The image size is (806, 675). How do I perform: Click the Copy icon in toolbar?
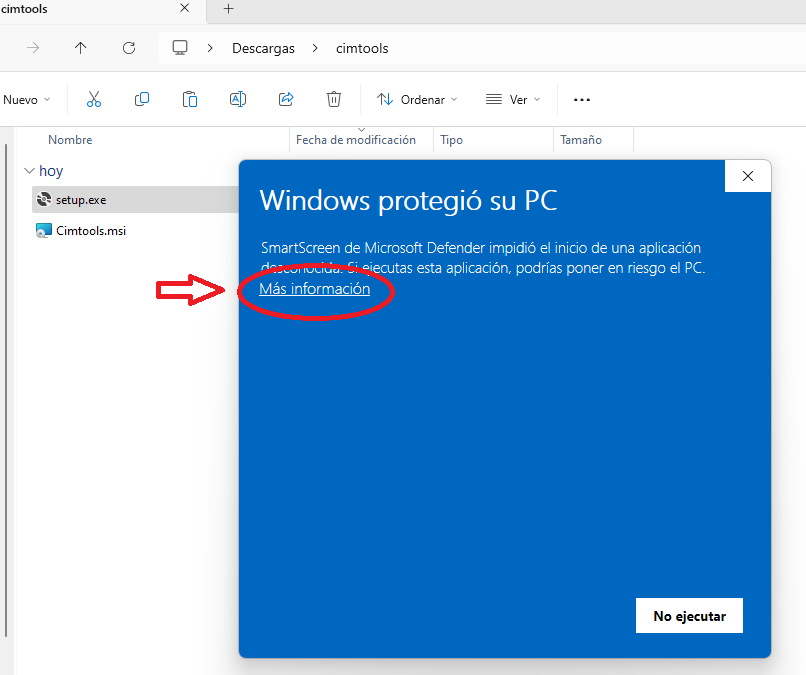(142, 99)
